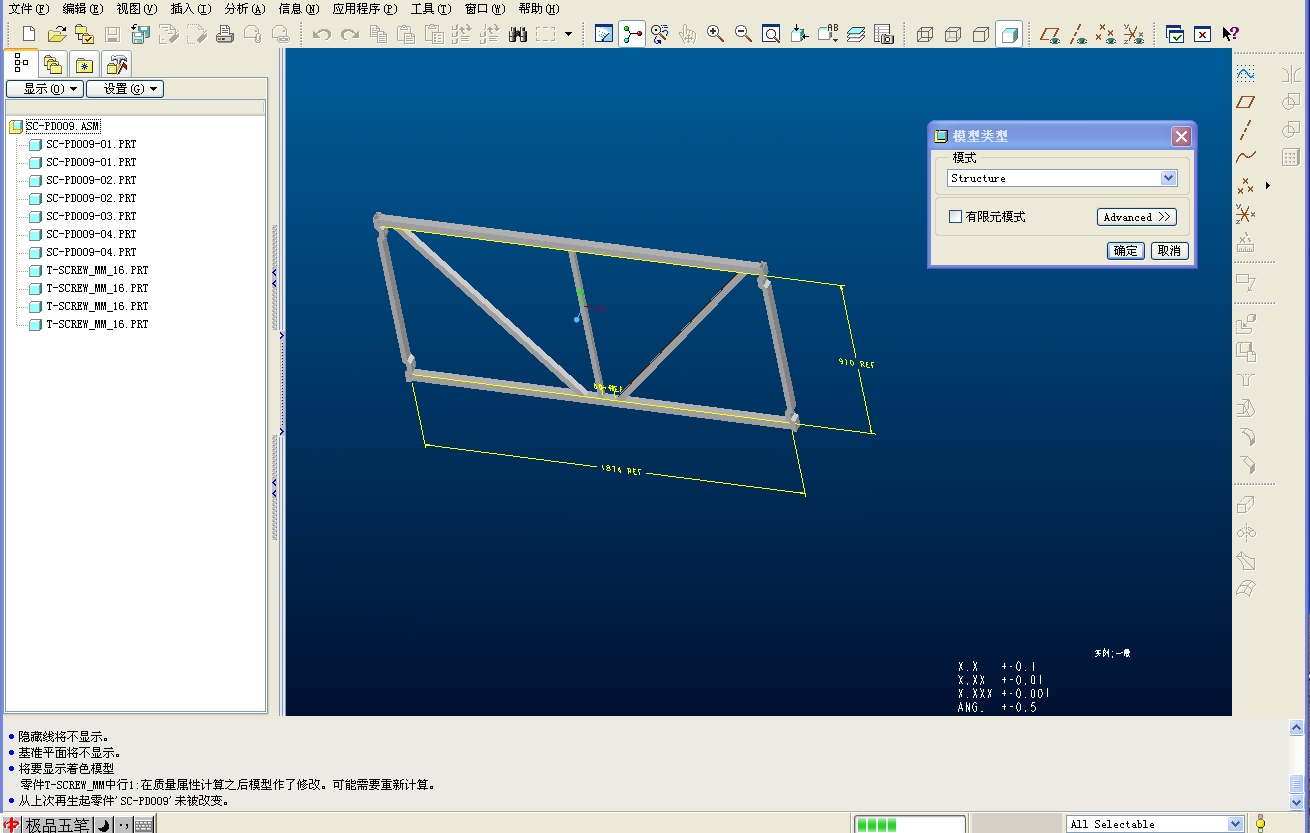
Task: Switch to the model tree tab
Action: click(x=21, y=63)
